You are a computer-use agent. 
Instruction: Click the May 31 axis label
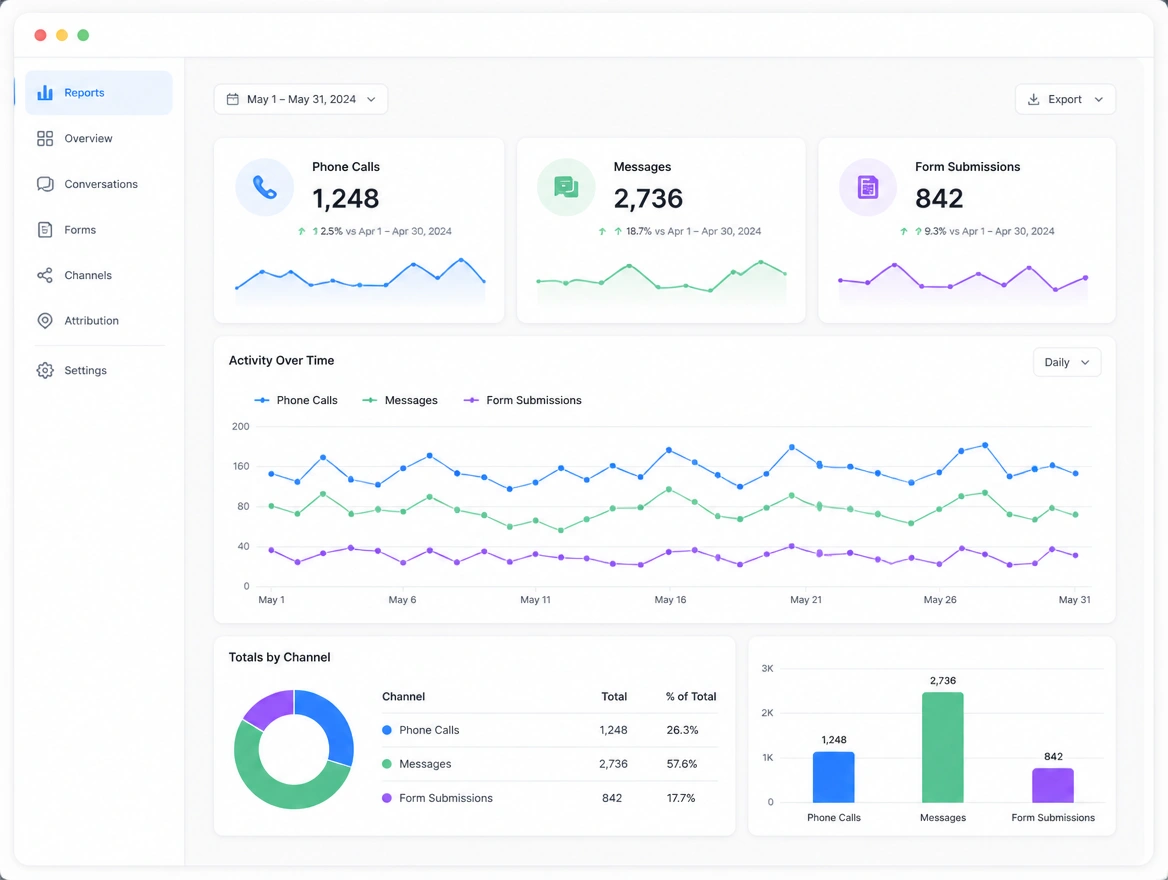tap(1075, 600)
